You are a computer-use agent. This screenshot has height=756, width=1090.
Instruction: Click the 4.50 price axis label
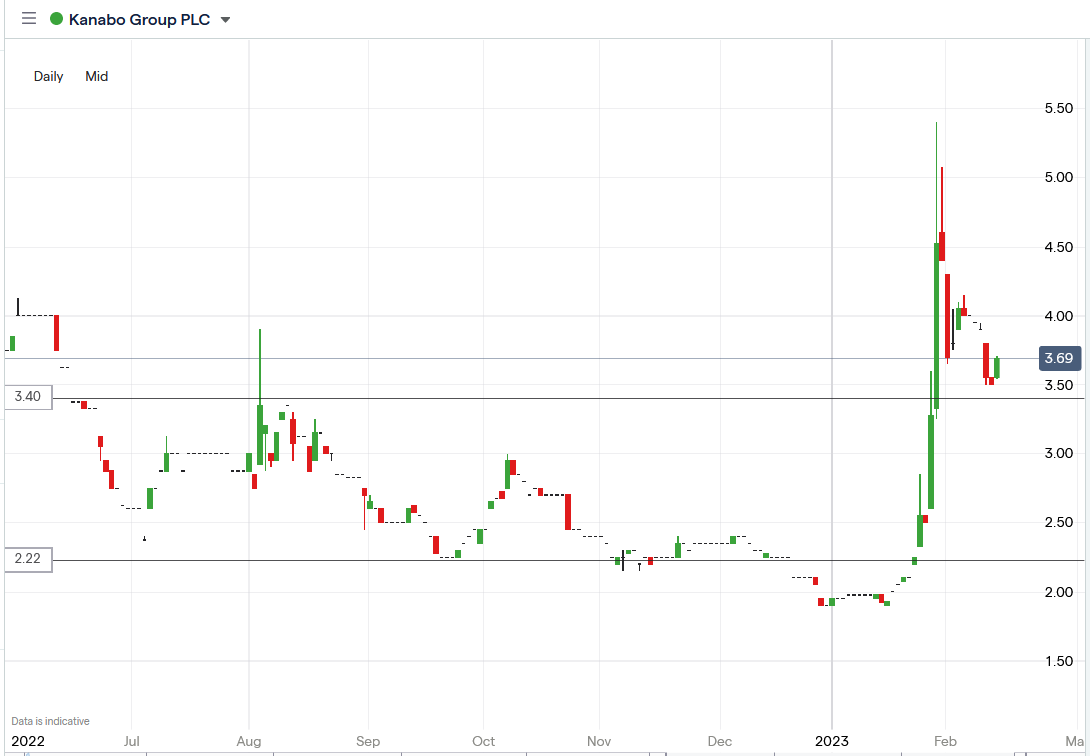[1059, 247]
